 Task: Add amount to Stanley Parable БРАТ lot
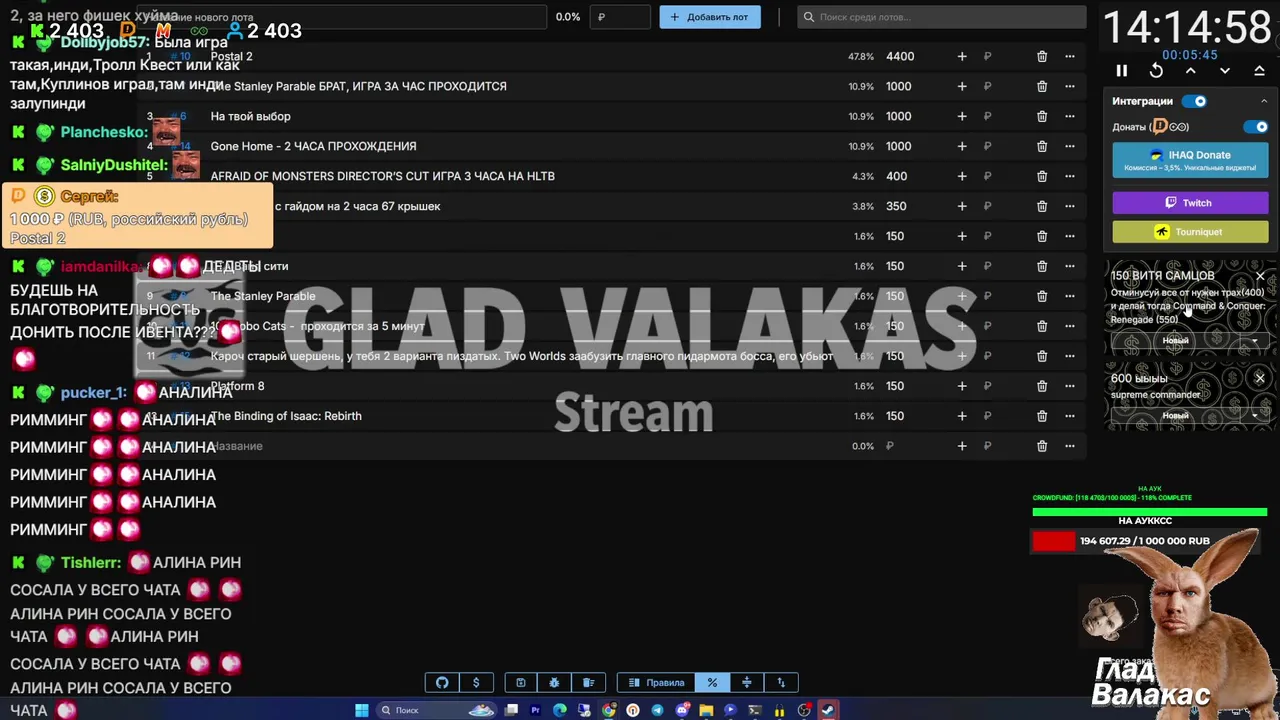coord(962,86)
